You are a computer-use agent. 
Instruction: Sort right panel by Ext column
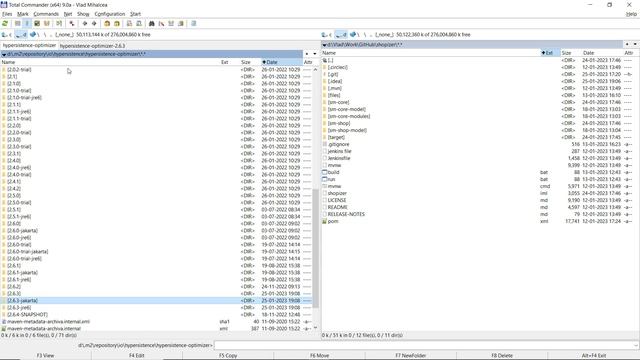coord(549,53)
